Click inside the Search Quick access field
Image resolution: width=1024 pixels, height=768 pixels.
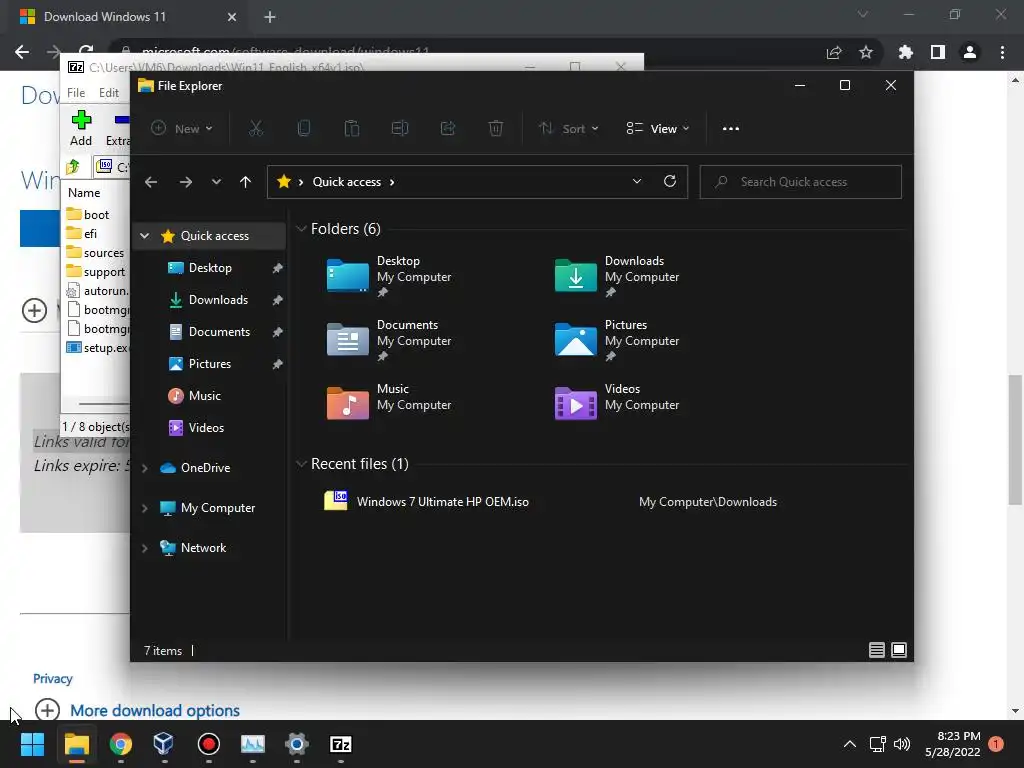pyautogui.click(x=801, y=182)
